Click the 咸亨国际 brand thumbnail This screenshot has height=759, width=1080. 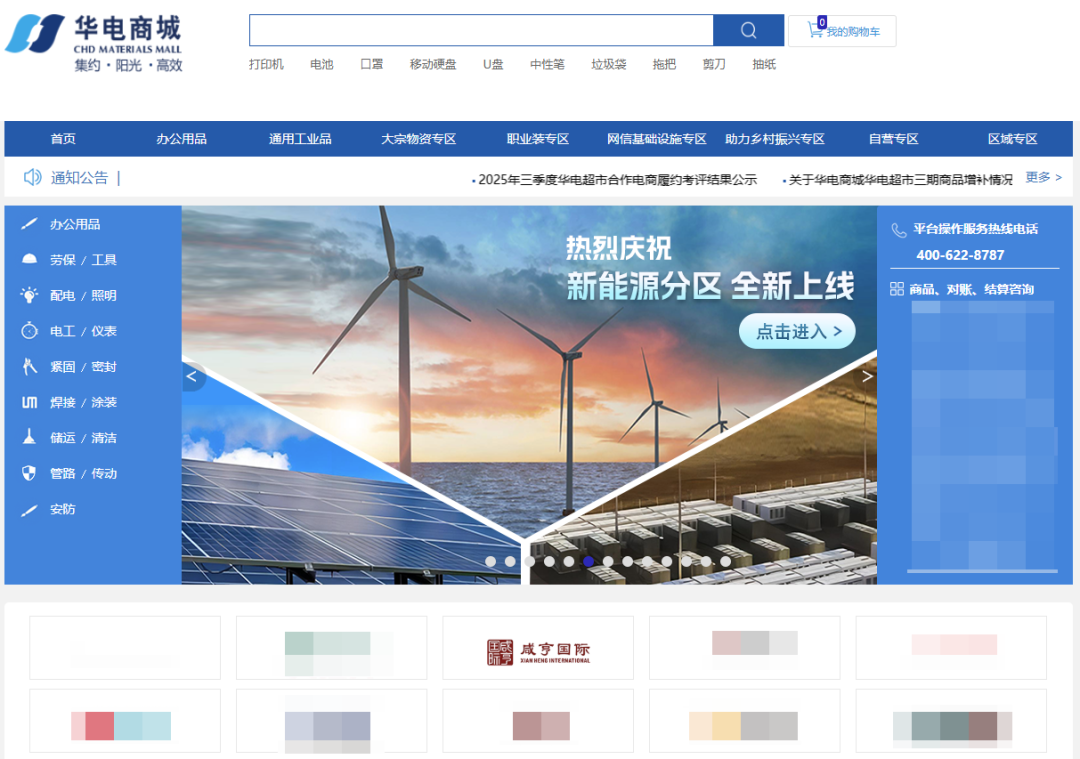pyautogui.click(x=538, y=652)
